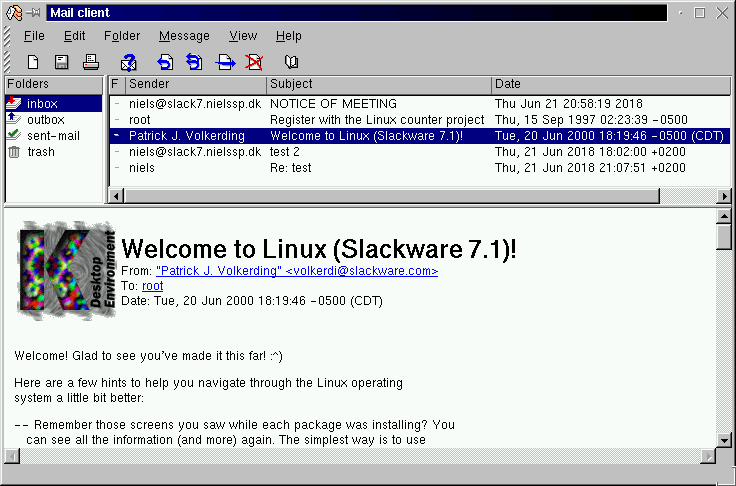
Task: Open the sent-mail folder
Action: pyautogui.click(x=54, y=136)
